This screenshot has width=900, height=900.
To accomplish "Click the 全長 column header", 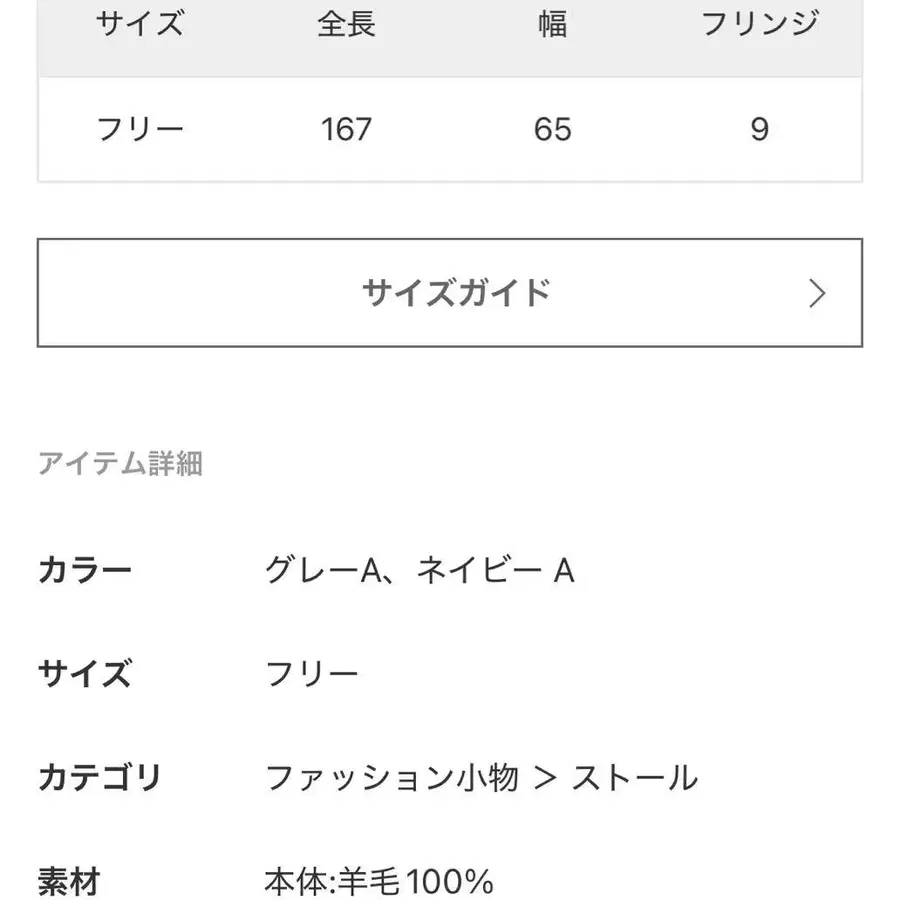I will tap(346, 25).
